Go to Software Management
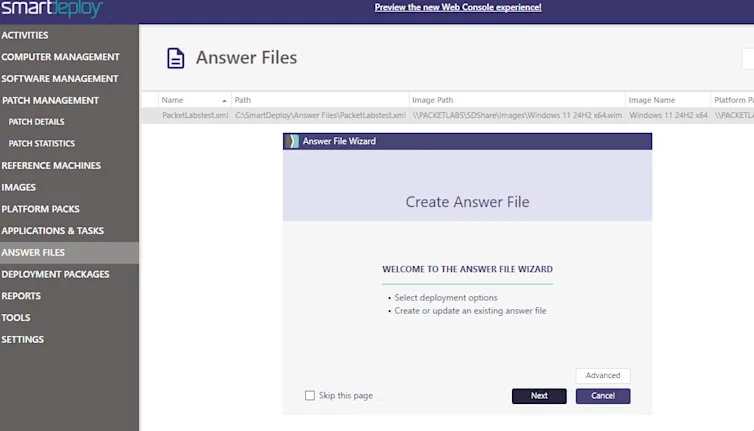 point(60,78)
